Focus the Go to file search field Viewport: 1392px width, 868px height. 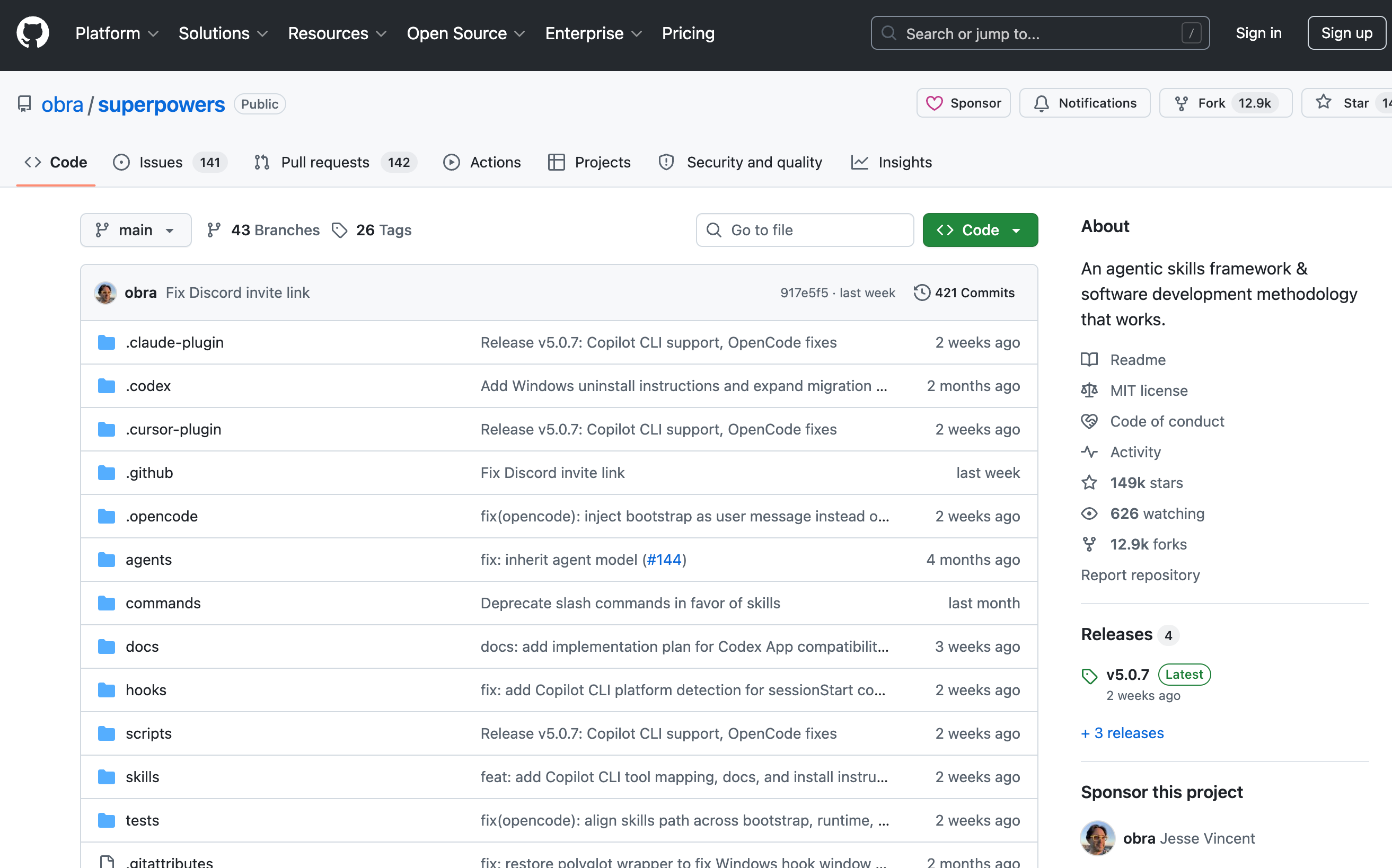point(805,230)
